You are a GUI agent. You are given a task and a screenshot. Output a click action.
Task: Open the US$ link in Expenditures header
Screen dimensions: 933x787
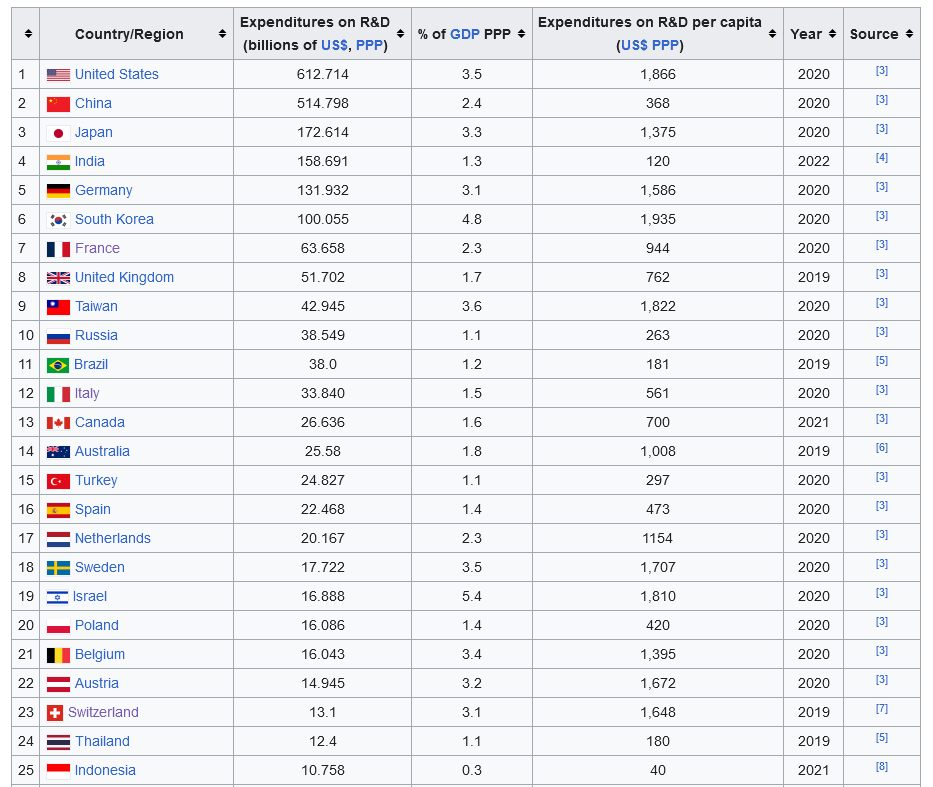(x=334, y=45)
